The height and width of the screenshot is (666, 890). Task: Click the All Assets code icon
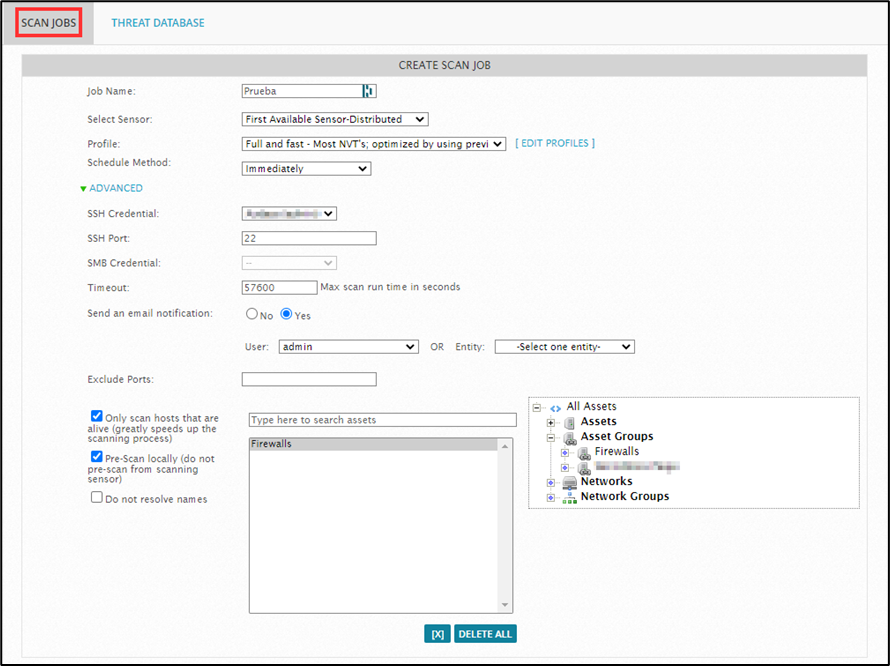555,407
